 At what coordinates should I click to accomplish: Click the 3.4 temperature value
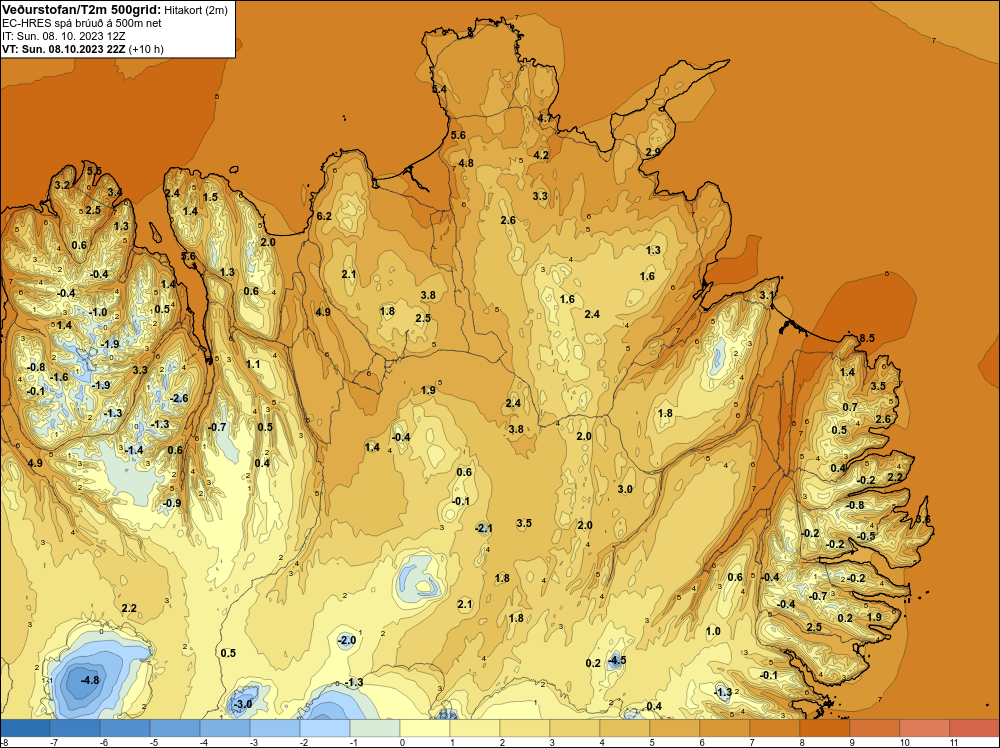pyautogui.click(x=115, y=192)
